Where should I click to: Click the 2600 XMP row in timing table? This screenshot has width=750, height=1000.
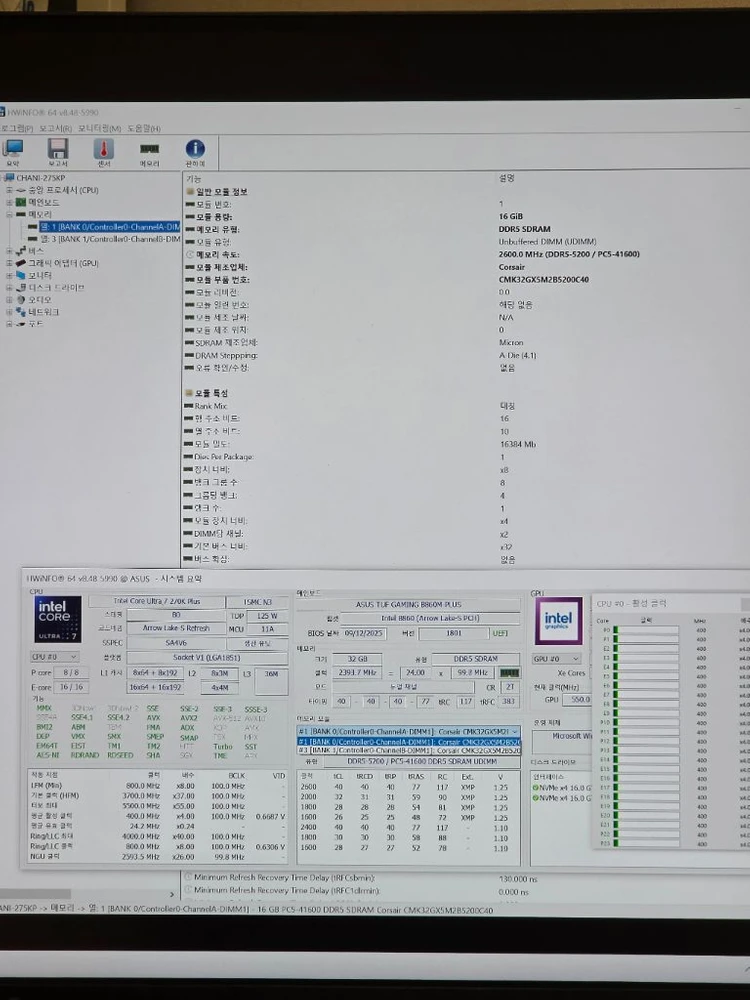click(x=408, y=787)
